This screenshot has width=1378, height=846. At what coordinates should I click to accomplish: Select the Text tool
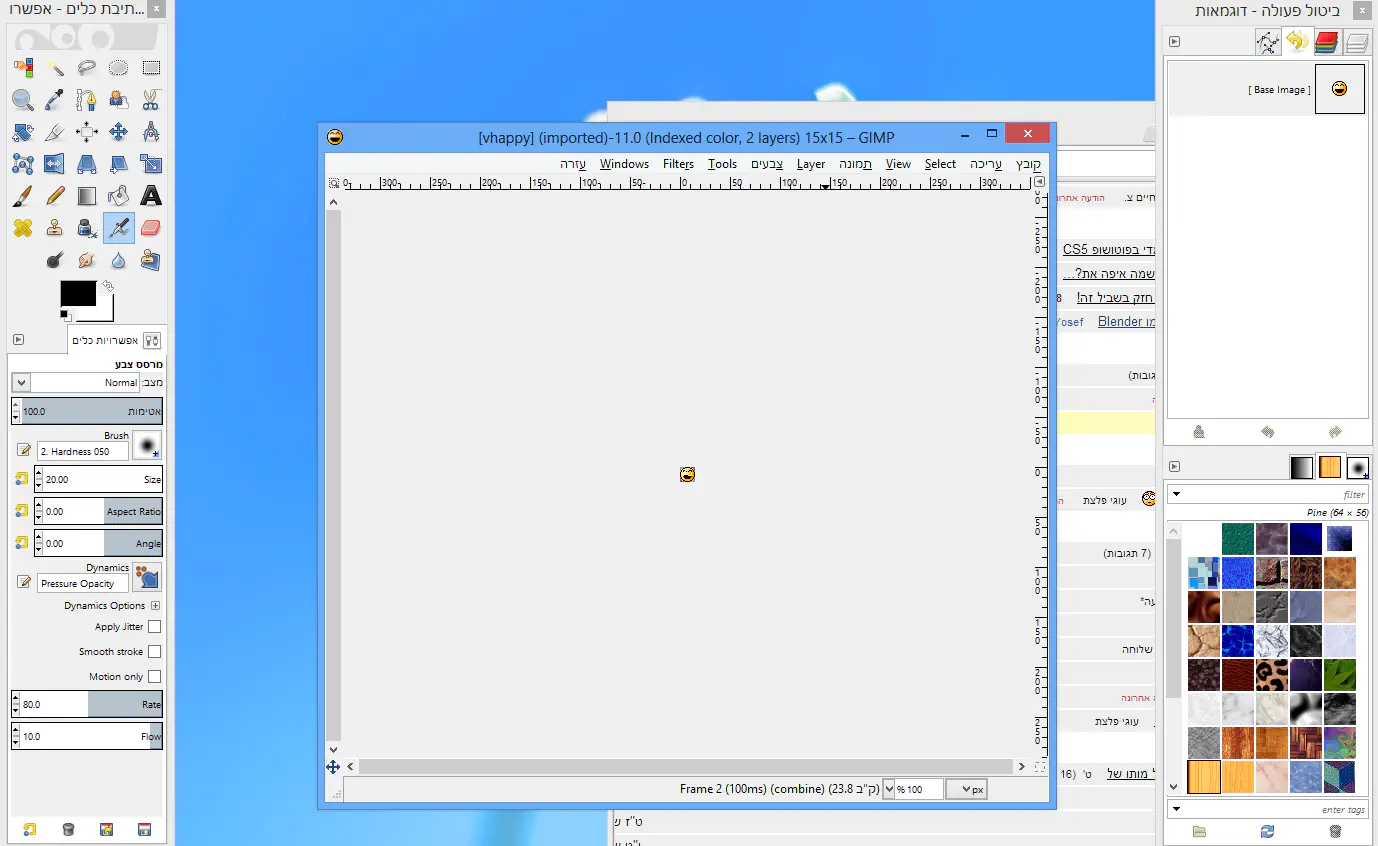(x=151, y=196)
